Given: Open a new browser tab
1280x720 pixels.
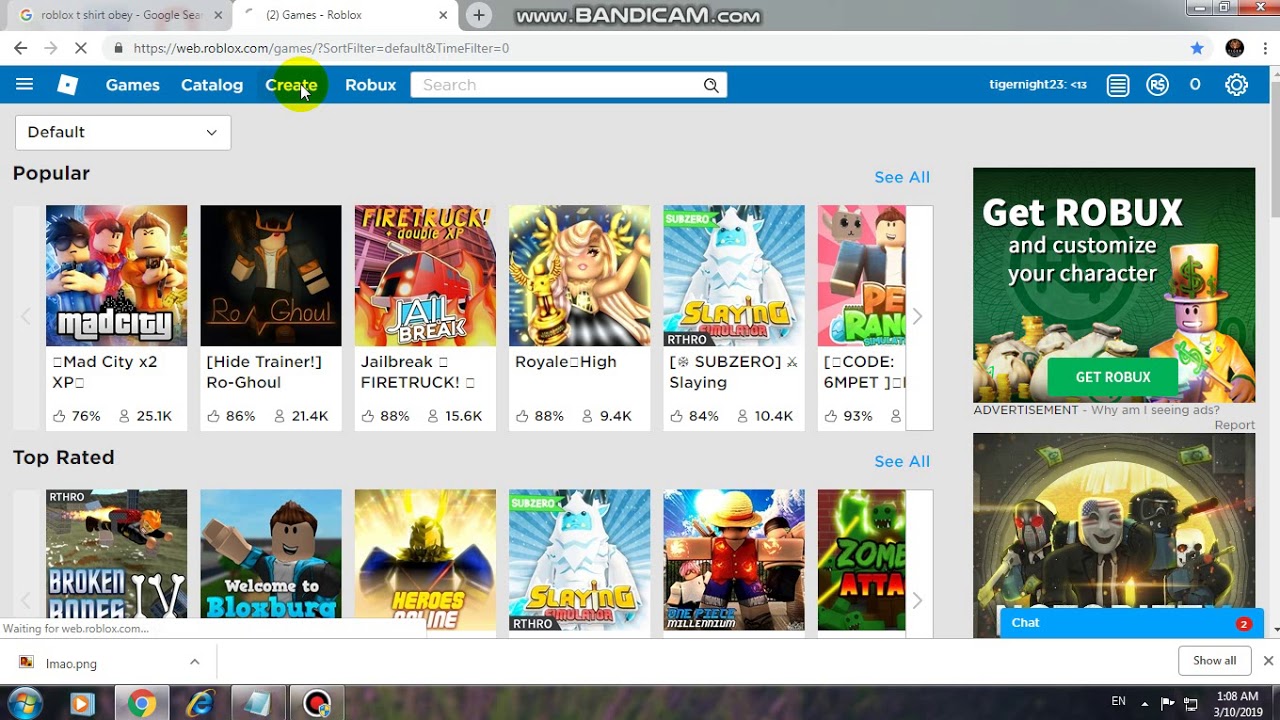Looking at the screenshot, I should (x=479, y=15).
